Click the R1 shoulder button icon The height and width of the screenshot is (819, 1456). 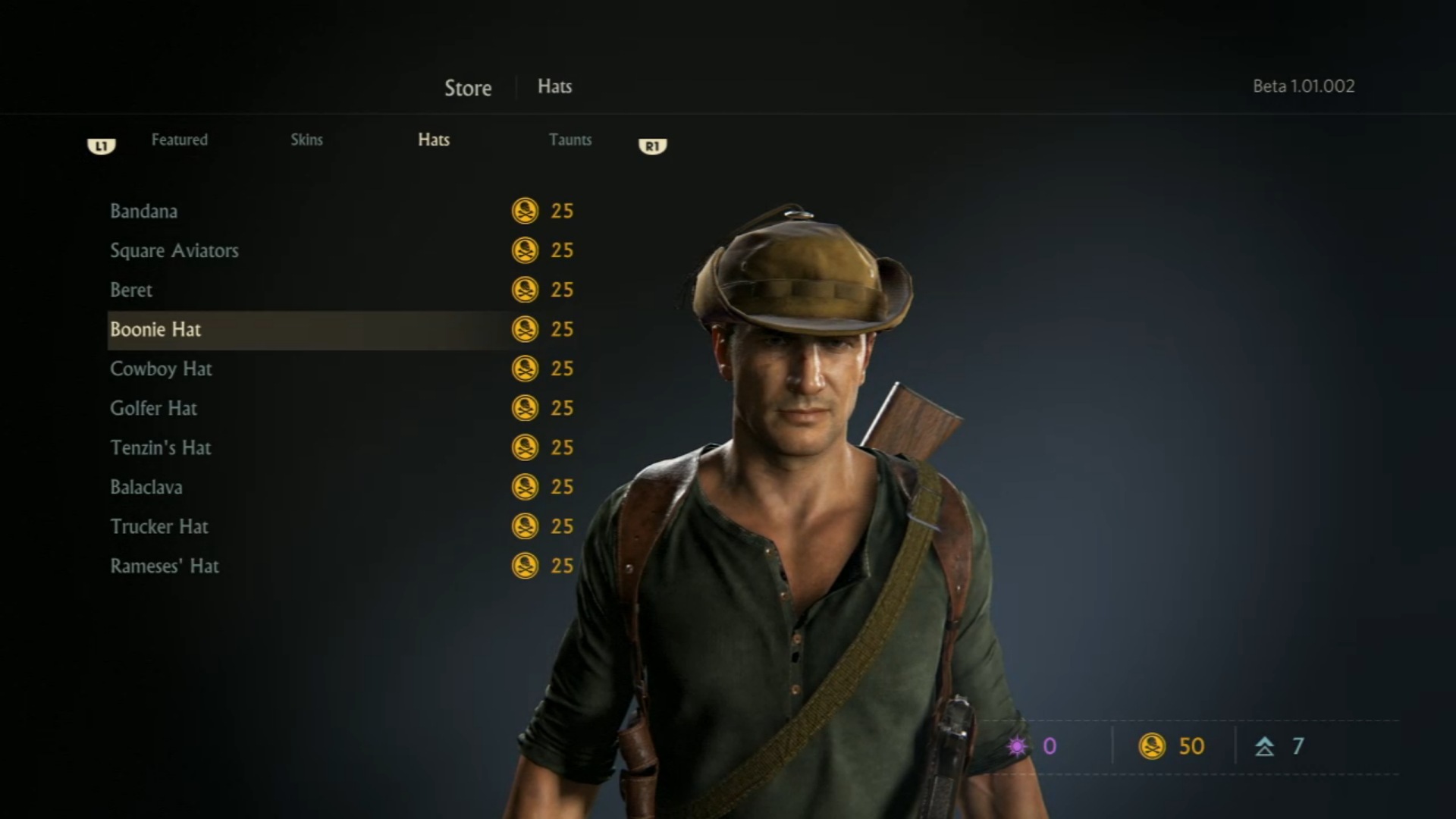652,146
